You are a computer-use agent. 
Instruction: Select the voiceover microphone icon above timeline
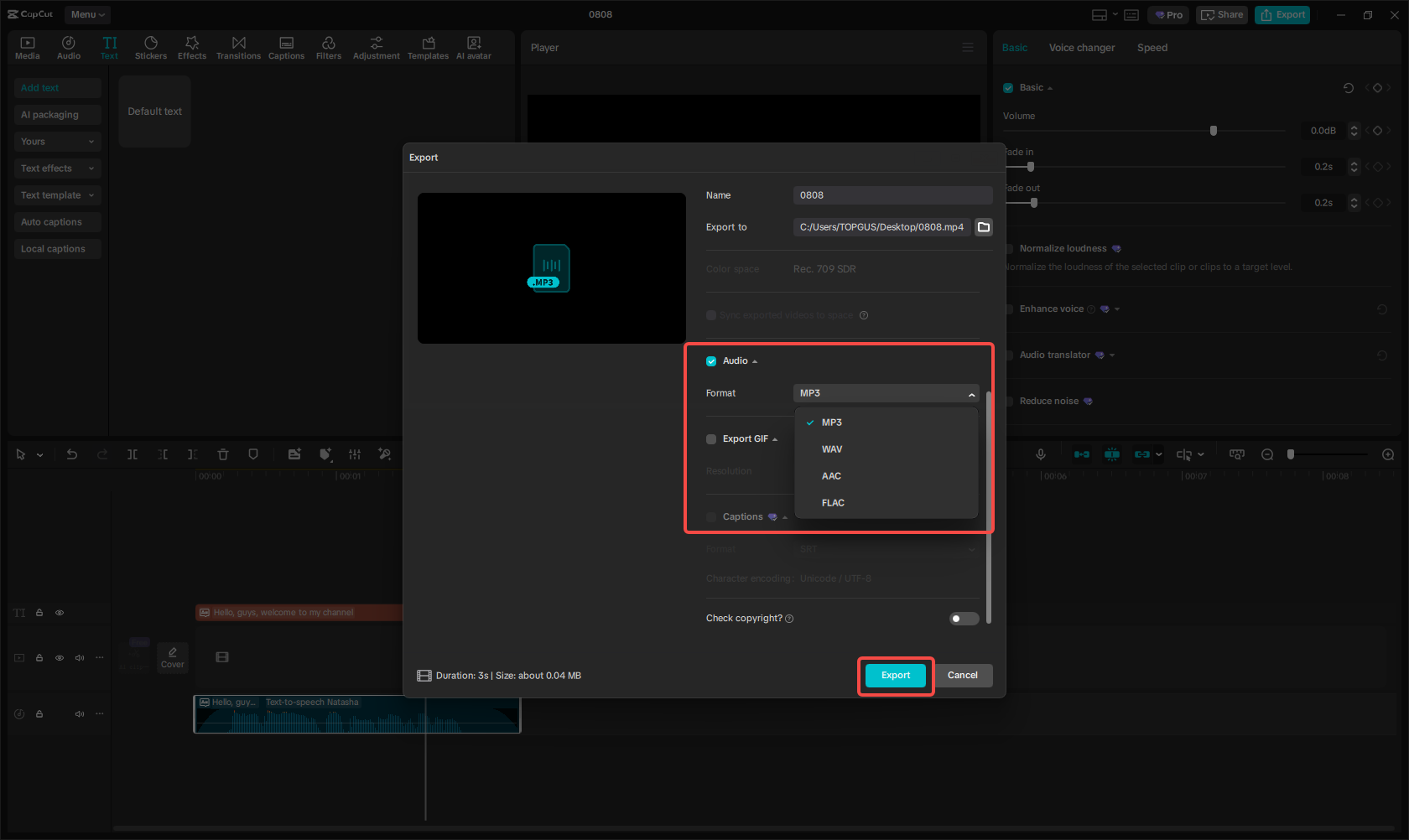tap(1040, 454)
